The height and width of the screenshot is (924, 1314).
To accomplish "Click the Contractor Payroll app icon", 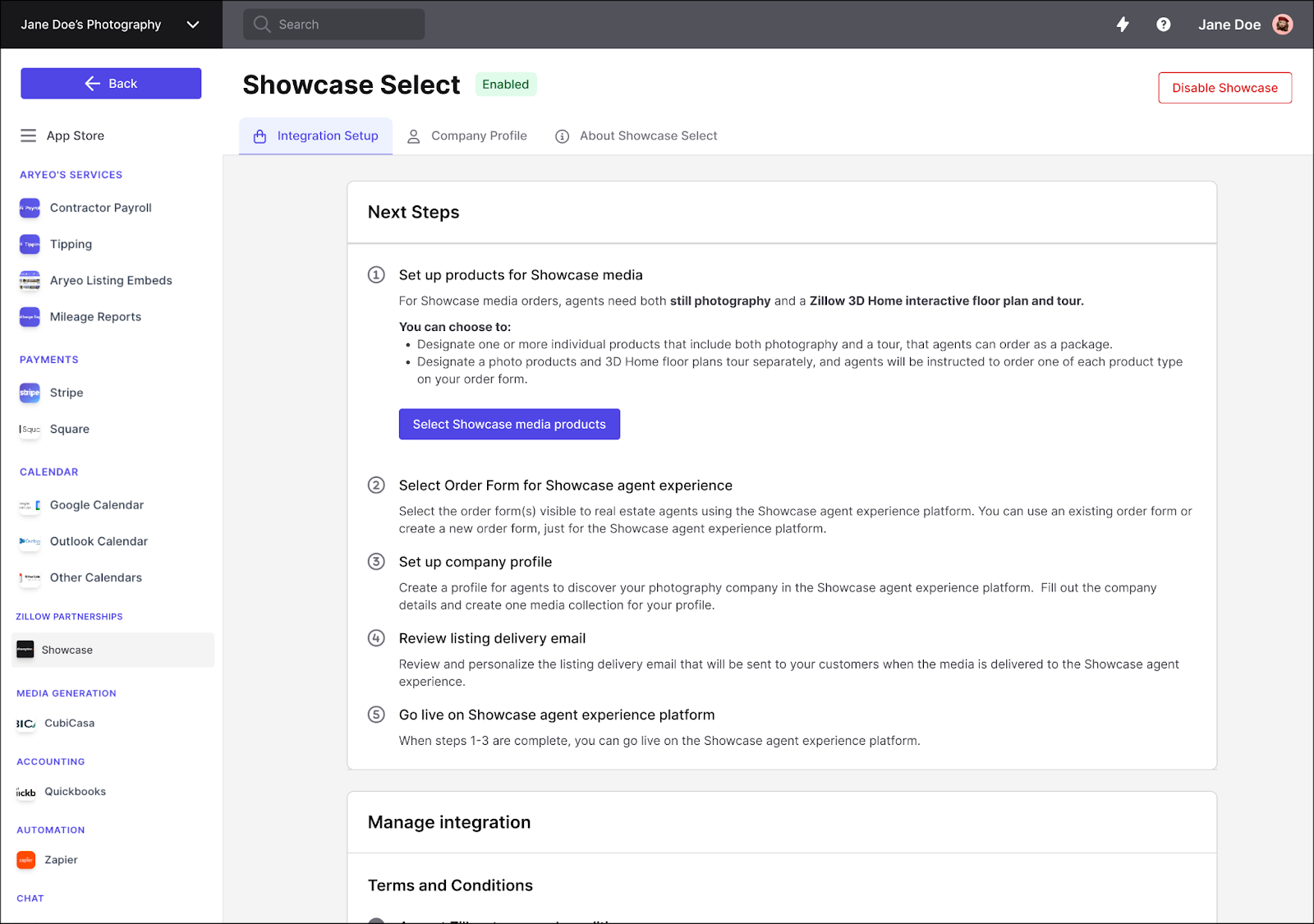I will coord(30,208).
